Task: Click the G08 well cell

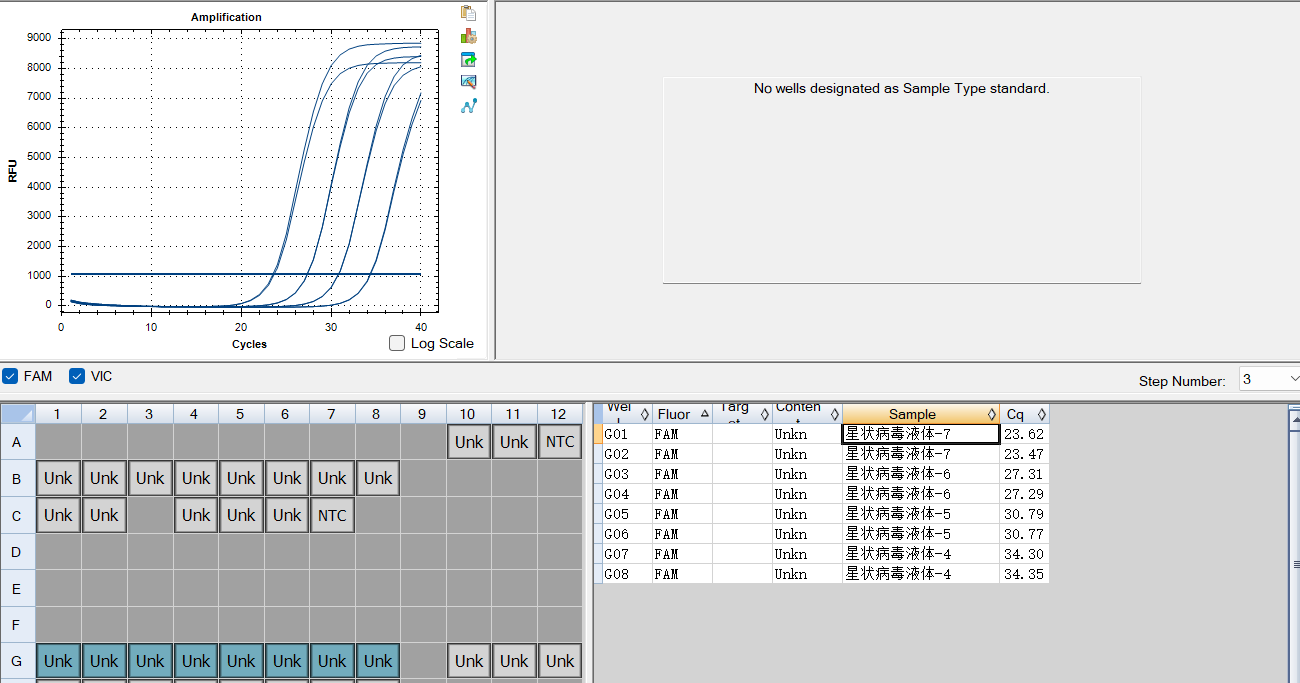Action: [x=628, y=574]
